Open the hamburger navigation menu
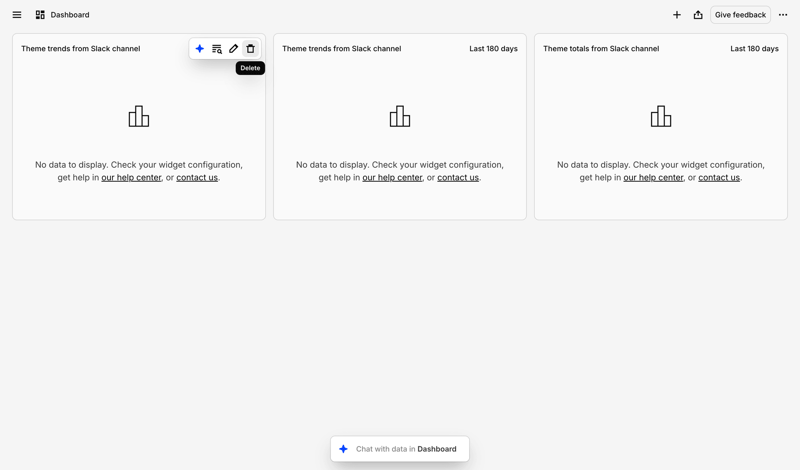Image resolution: width=800 pixels, height=470 pixels. click(17, 15)
